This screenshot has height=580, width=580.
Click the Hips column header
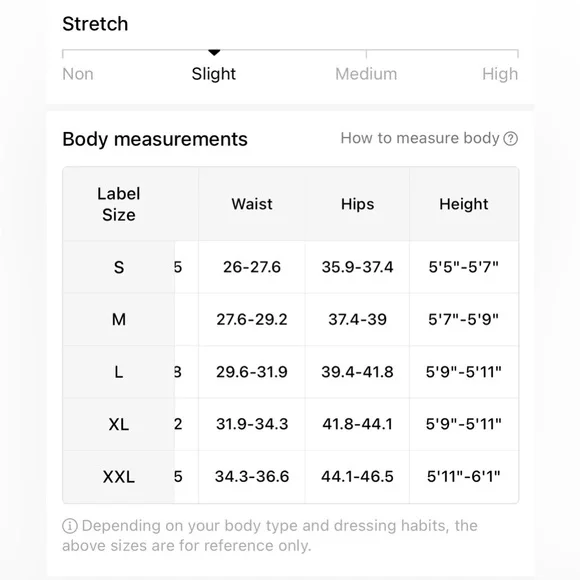pyautogui.click(x=357, y=204)
